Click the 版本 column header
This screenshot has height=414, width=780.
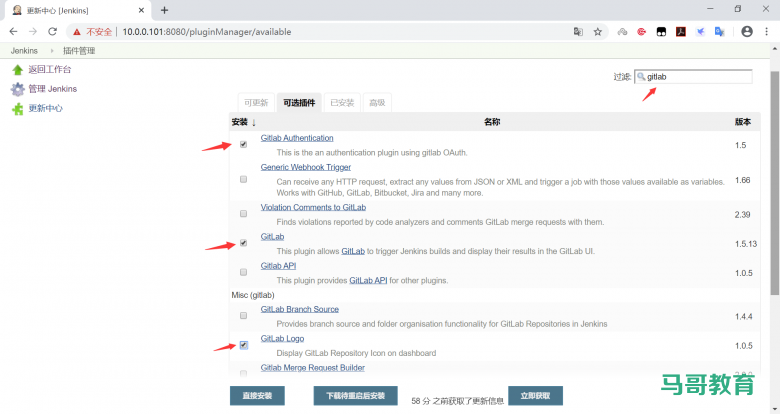pos(743,122)
